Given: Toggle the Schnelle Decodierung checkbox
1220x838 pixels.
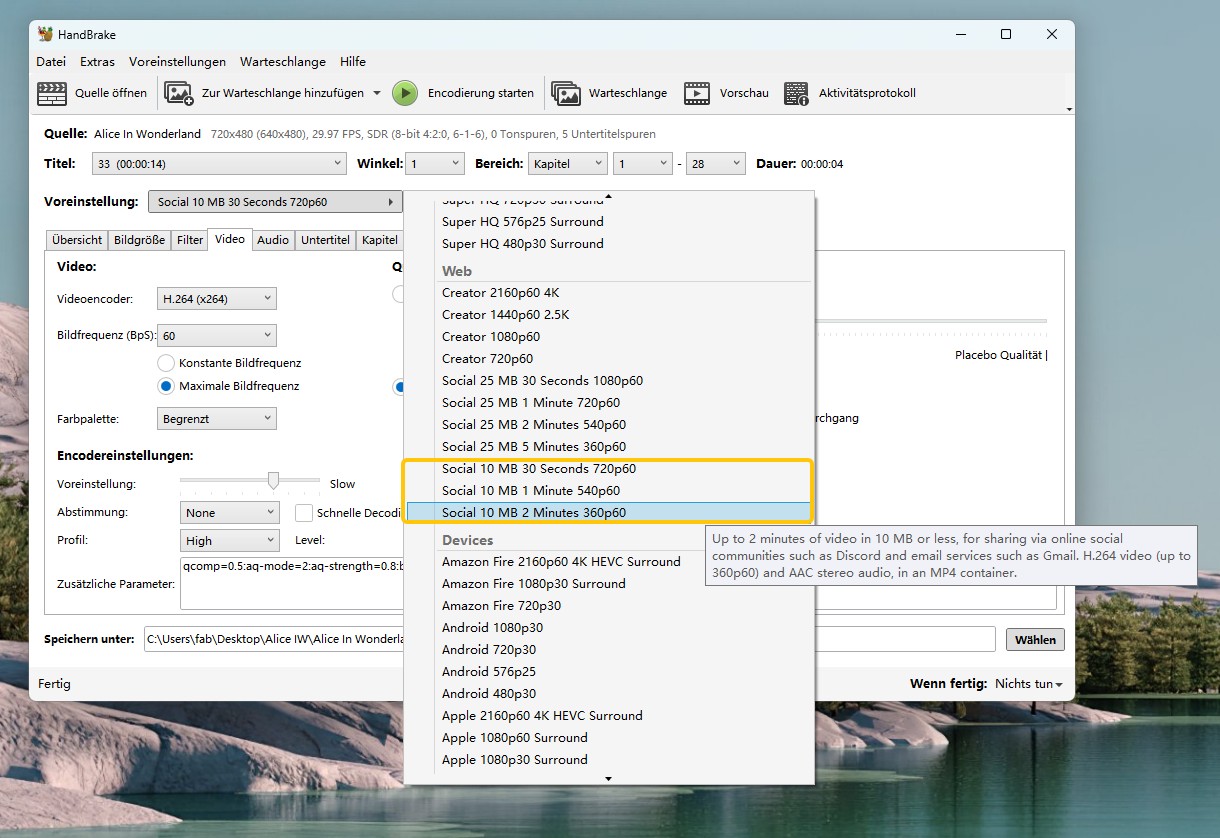Looking at the screenshot, I should click(x=304, y=513).
